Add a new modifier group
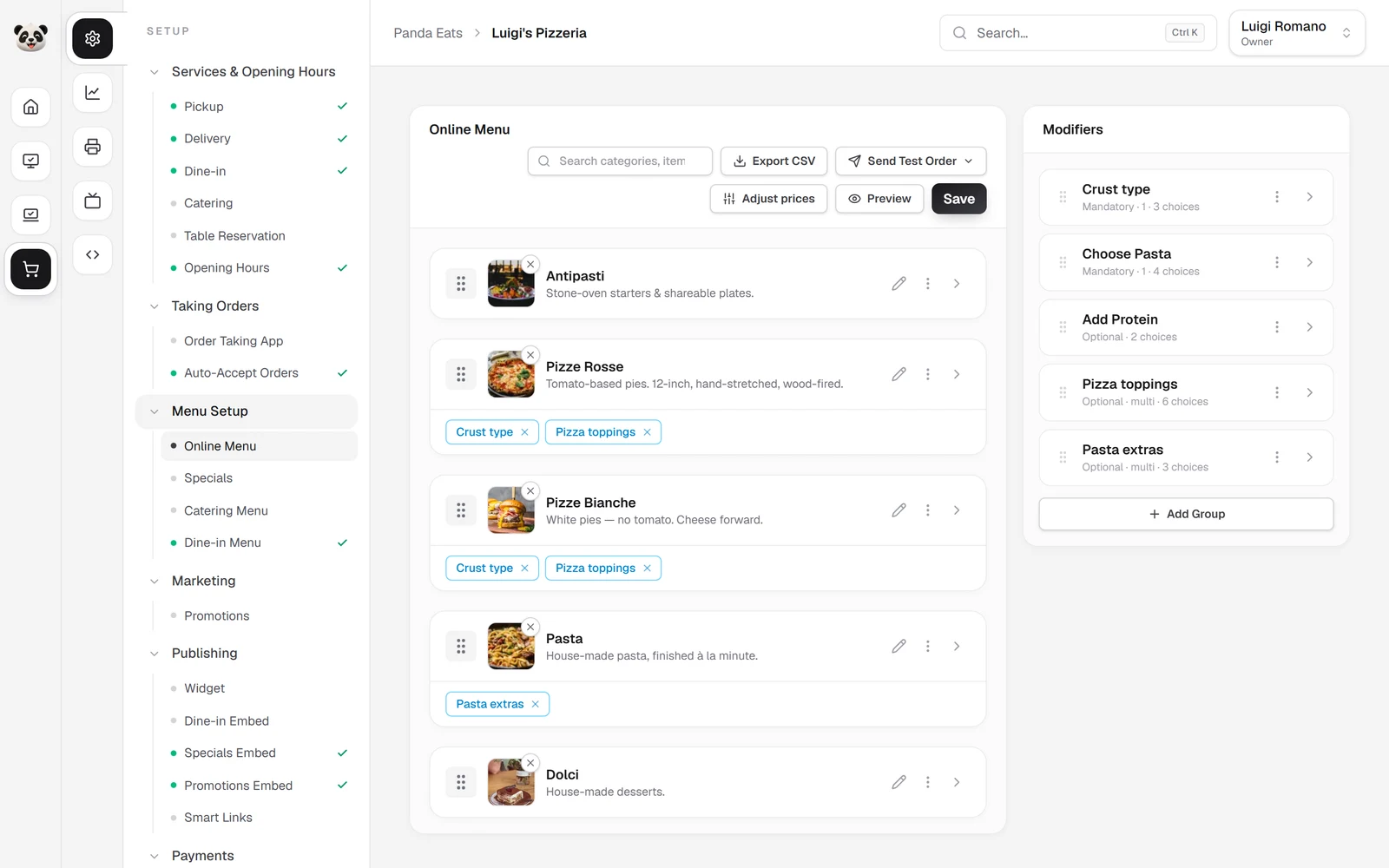This screenshot has height=868, width=1389. [1186, 514]
